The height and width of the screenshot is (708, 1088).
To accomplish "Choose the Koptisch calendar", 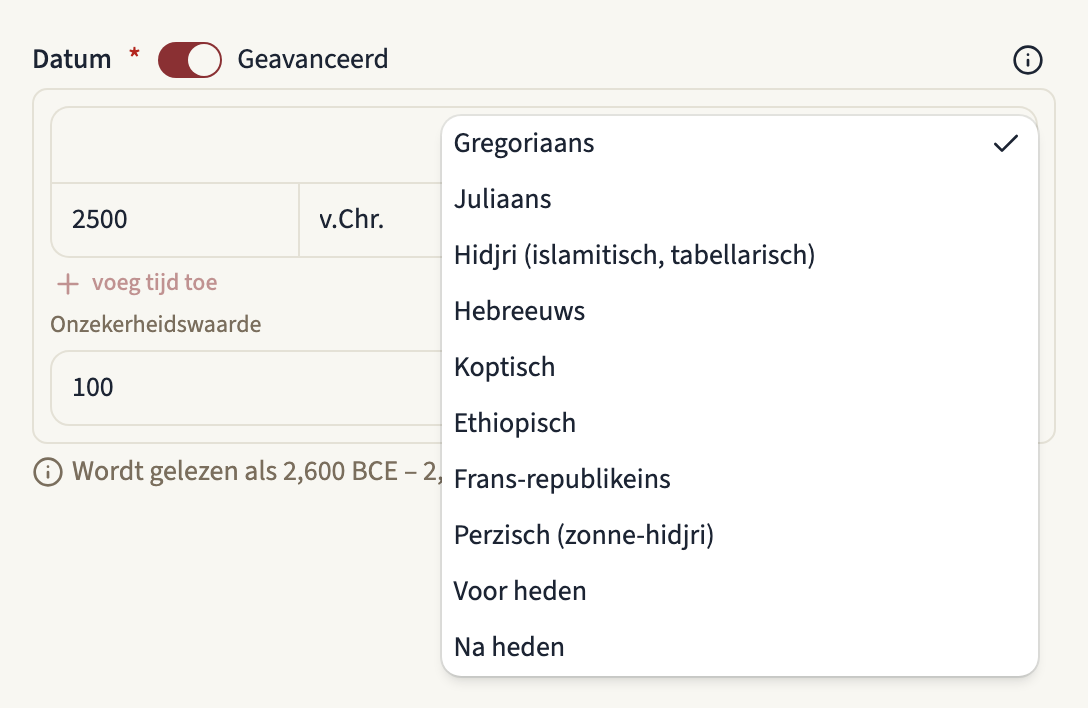I will [x=740, y=367].
